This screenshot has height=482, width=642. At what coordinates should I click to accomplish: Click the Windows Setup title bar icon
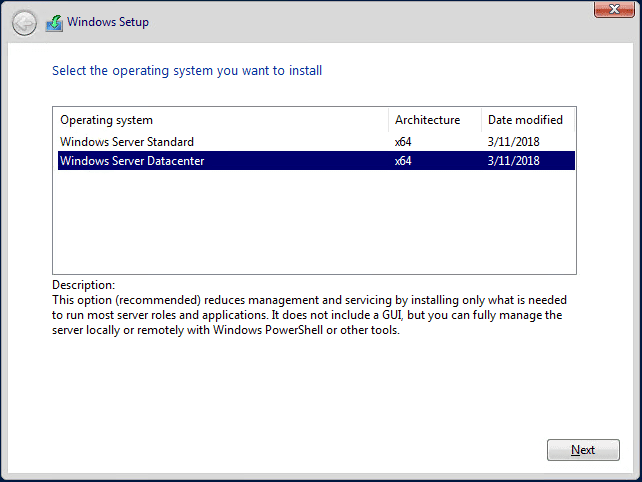pyautogui.click(x=54, y=23)
